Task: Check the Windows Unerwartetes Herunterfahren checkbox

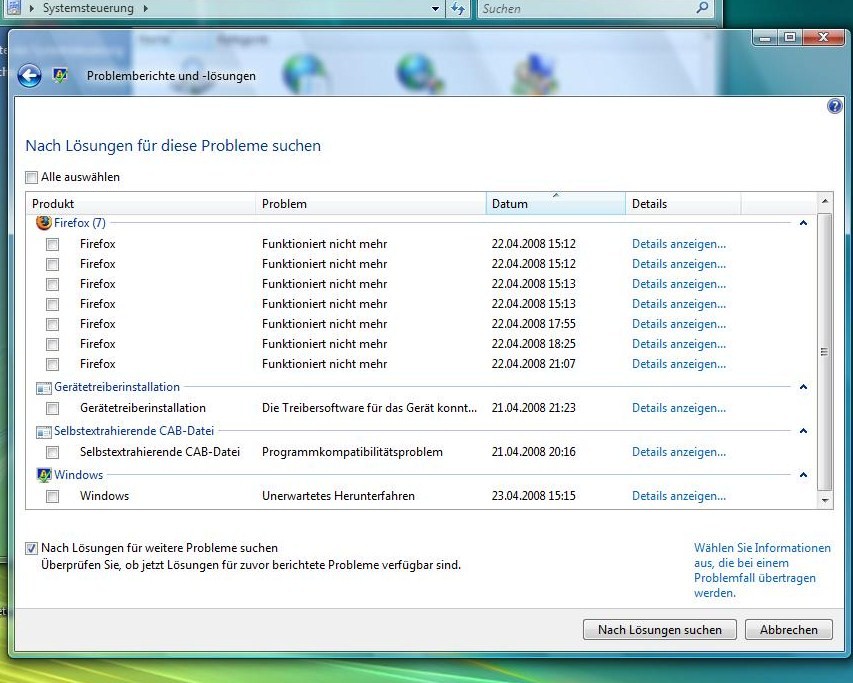Action: (52, 496)
